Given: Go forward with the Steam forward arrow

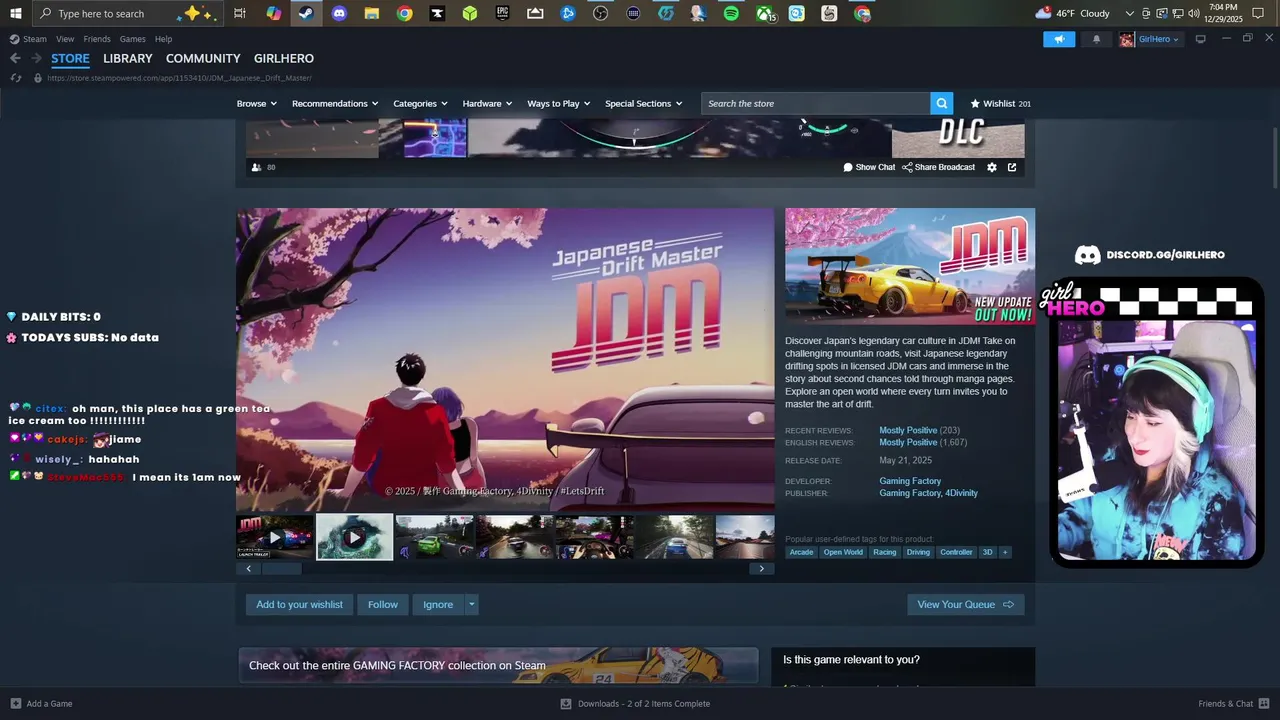Looking at the screenshot, I should click(x=36, y=58).
